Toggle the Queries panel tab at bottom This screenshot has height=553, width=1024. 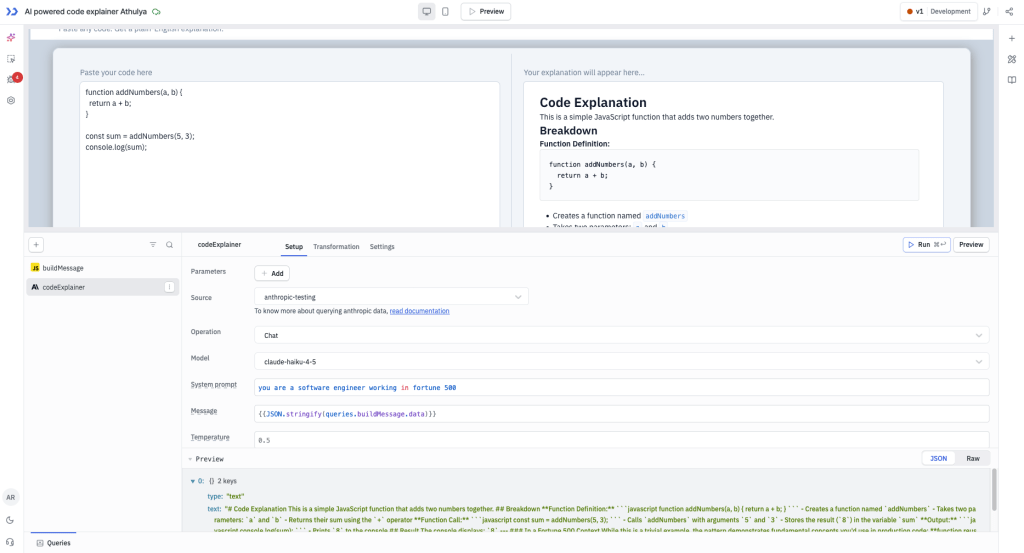pos(54,543)
